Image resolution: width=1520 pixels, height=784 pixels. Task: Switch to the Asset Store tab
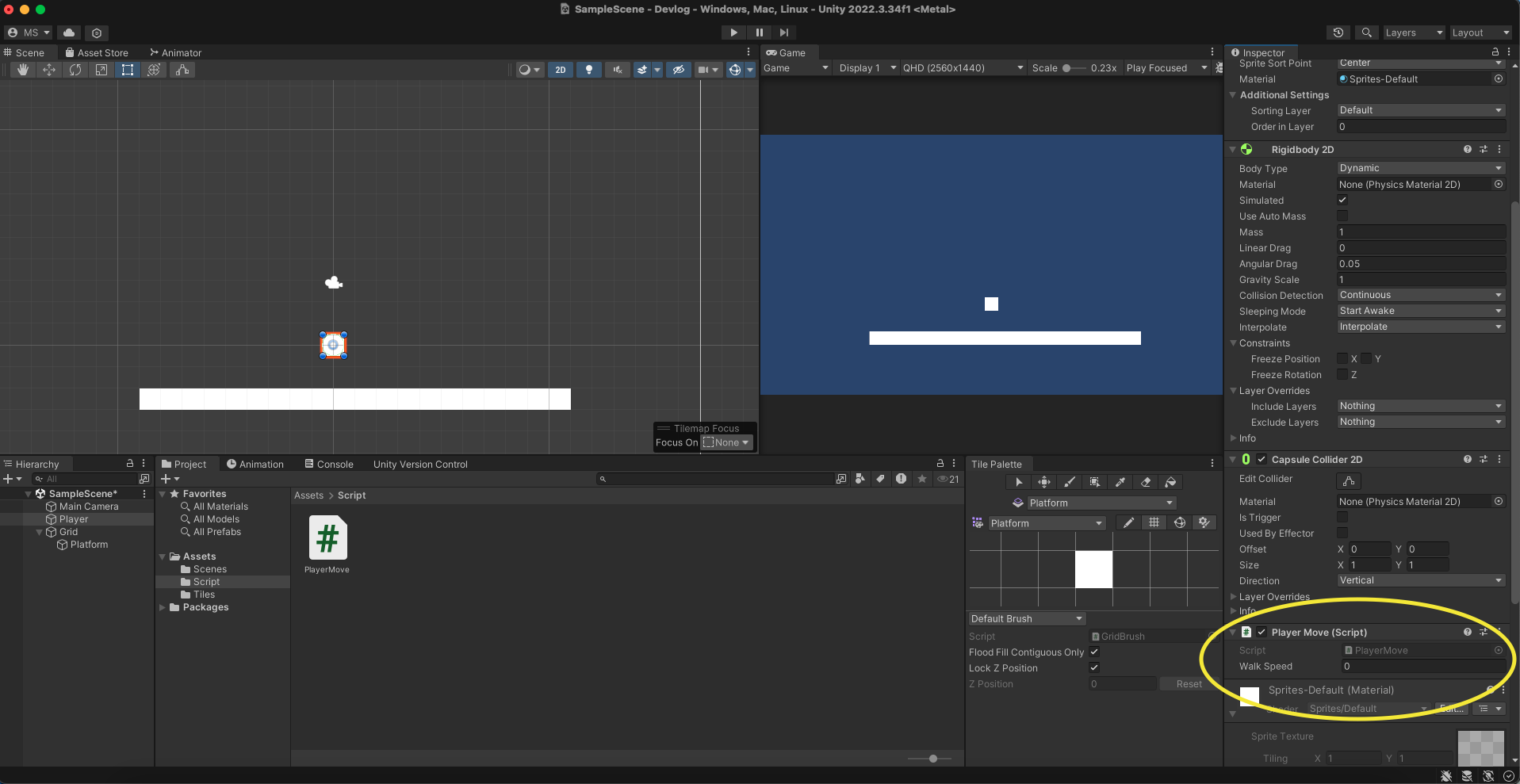click(x=97, y=53)
